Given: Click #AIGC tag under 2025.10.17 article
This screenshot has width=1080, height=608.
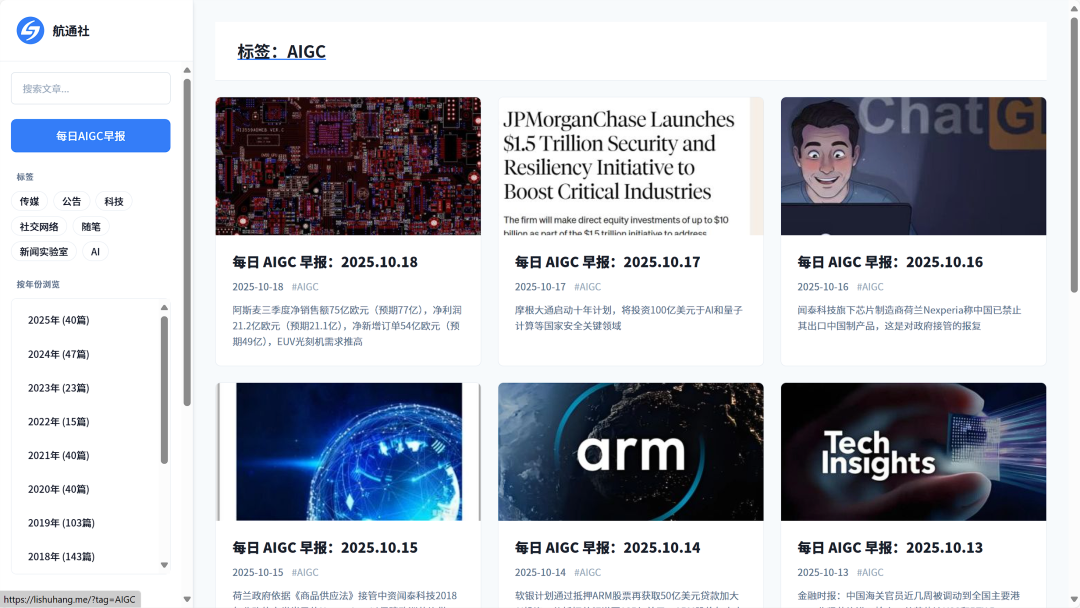Looking at the screenshot, I should (x=587, y=287).
